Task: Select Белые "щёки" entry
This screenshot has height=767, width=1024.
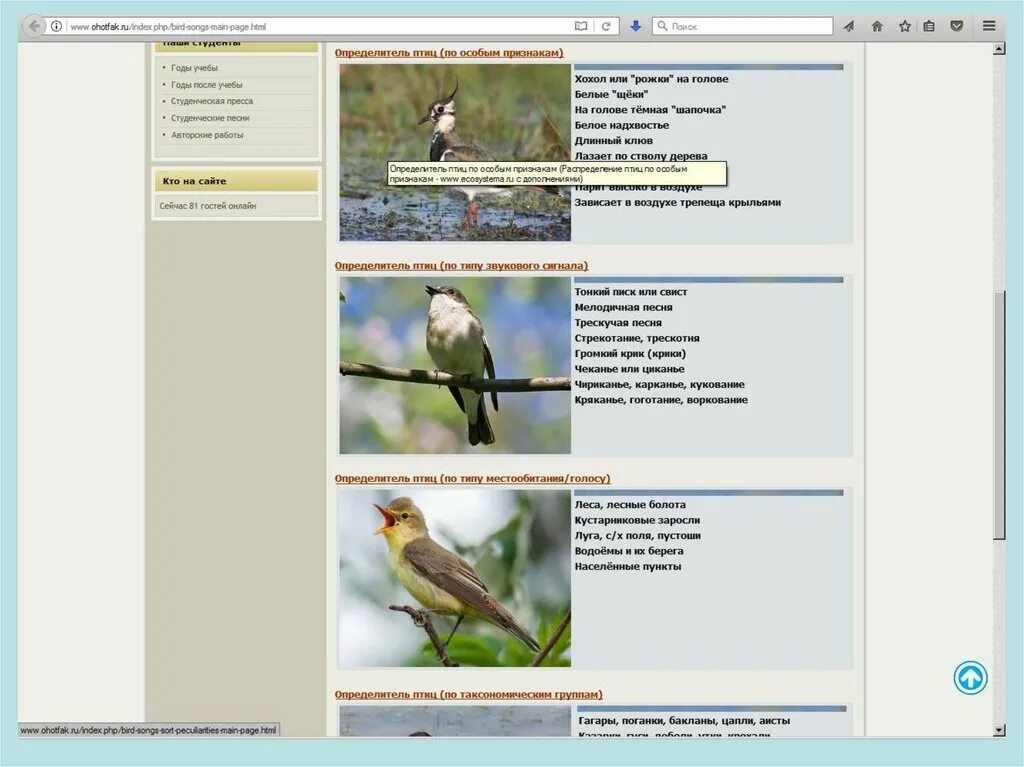Action: point(611,95)
